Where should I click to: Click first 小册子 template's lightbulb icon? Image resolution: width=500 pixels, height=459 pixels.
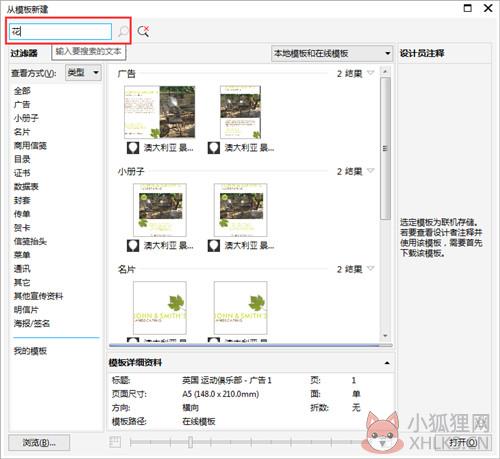point(133,246)
